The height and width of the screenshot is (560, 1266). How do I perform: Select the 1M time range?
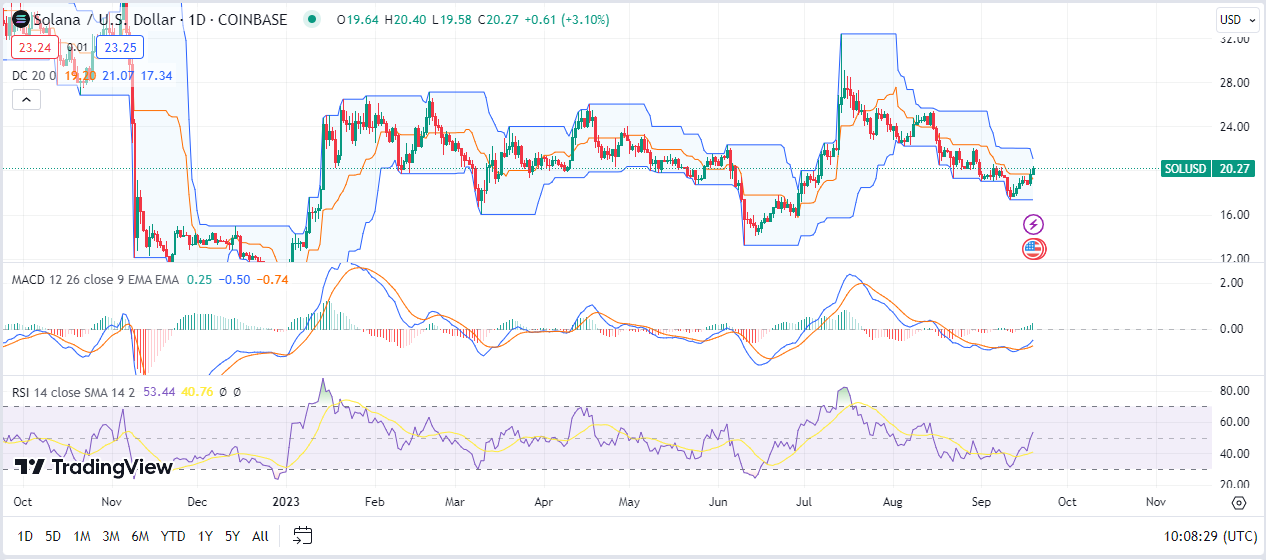click(x=82, y=536)
